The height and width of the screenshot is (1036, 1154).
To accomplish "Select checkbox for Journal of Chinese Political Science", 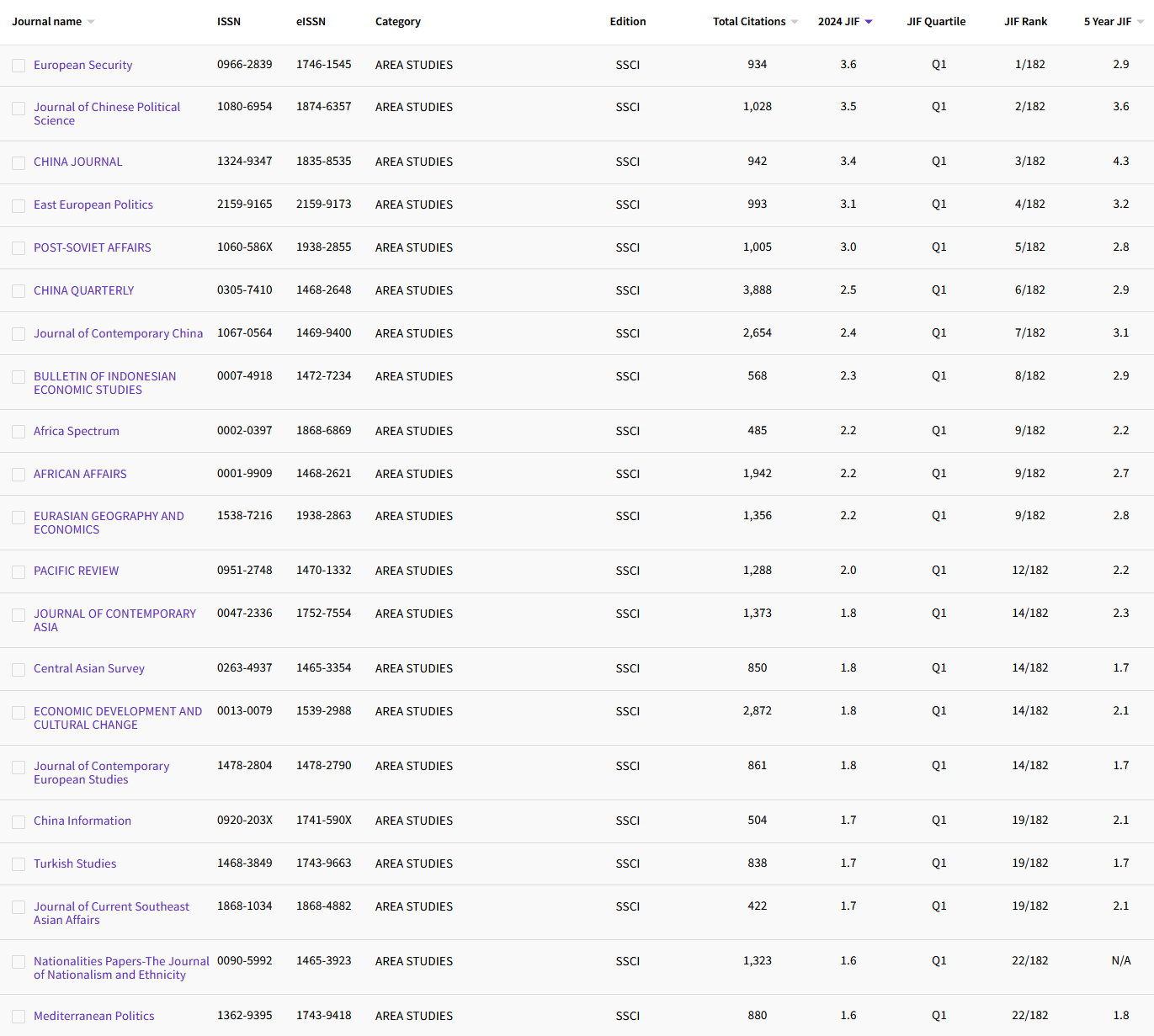I will (19, 109).
